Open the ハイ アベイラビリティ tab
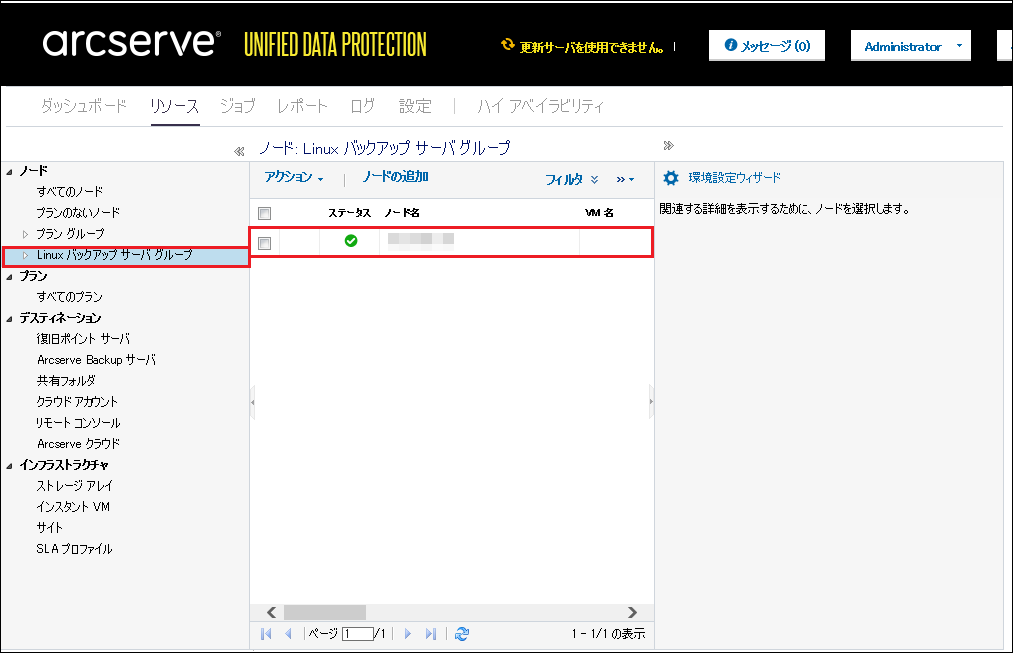 click(540, 106)
